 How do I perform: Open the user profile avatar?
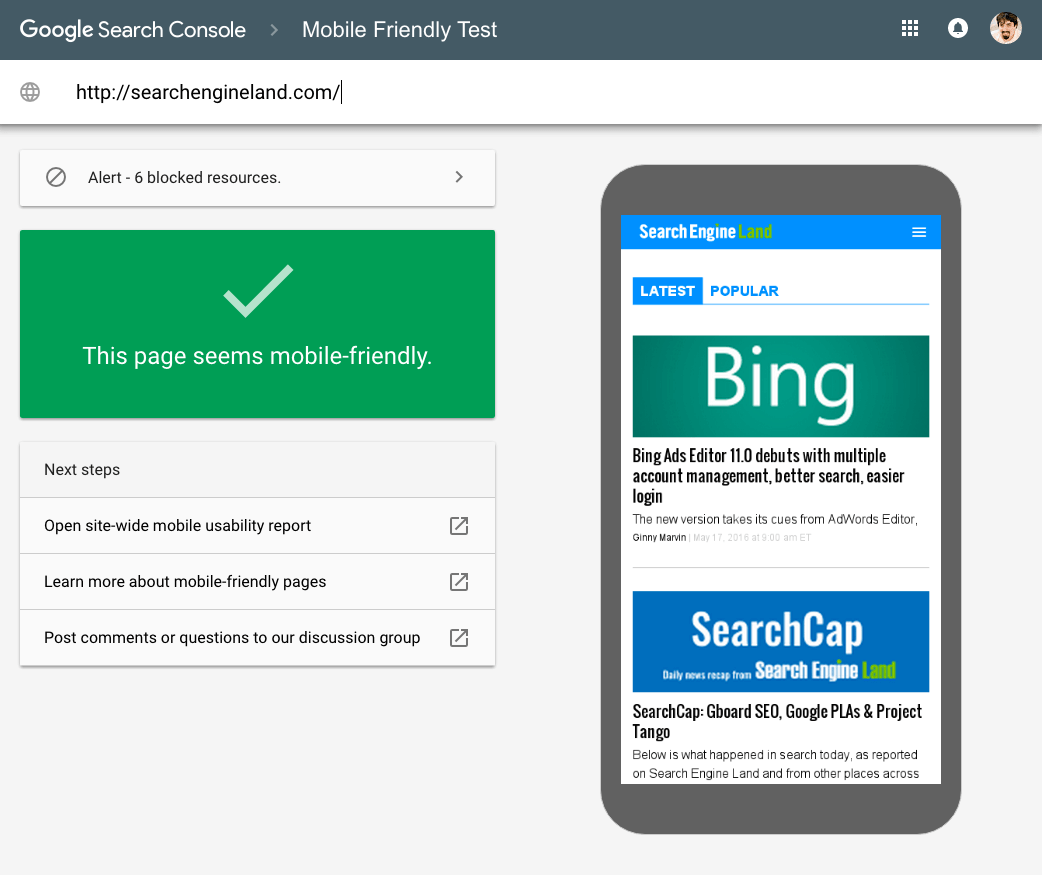point(1006,29)
